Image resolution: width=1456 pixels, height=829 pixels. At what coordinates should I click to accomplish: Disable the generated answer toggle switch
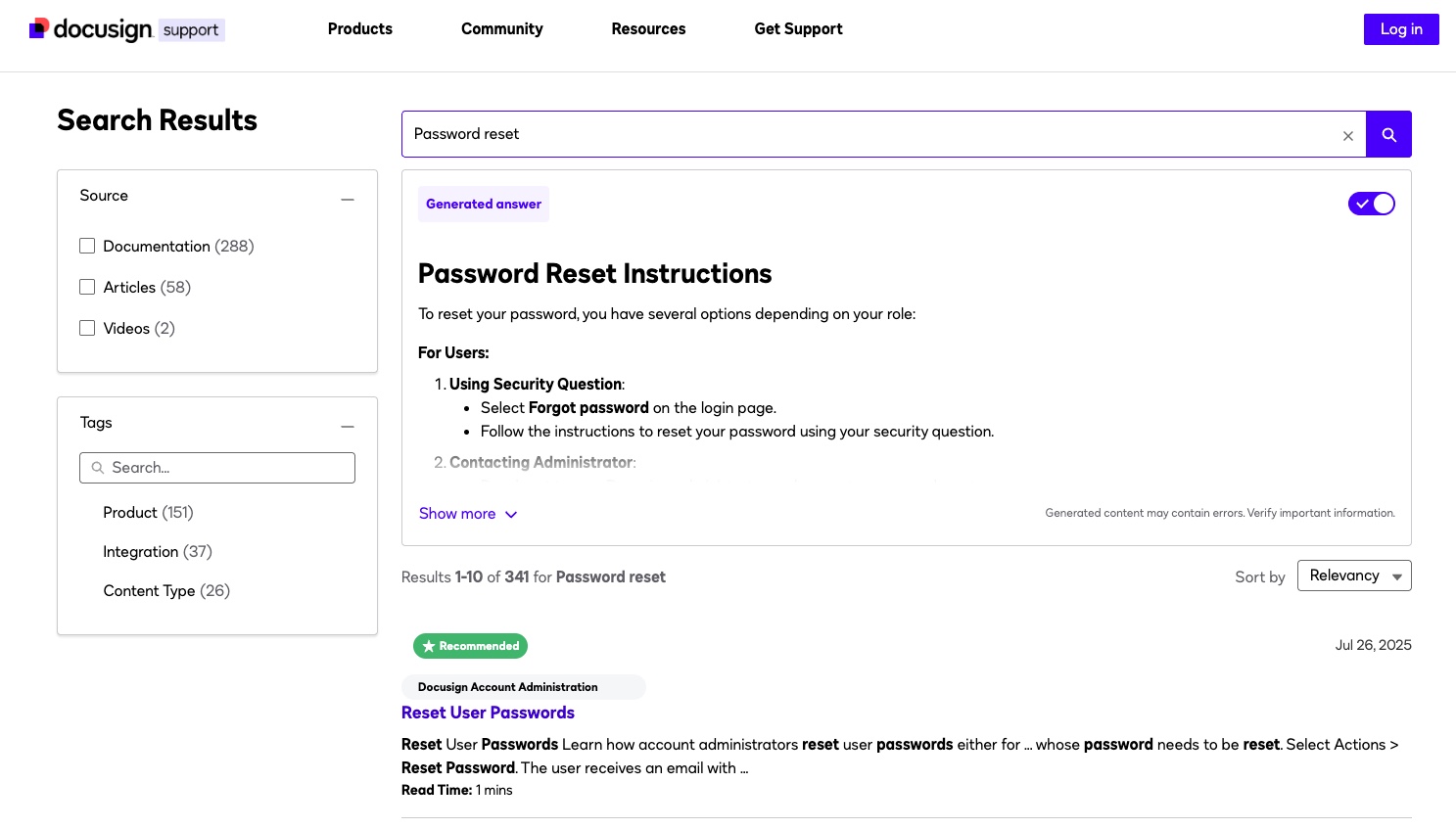pos(1371,204)
